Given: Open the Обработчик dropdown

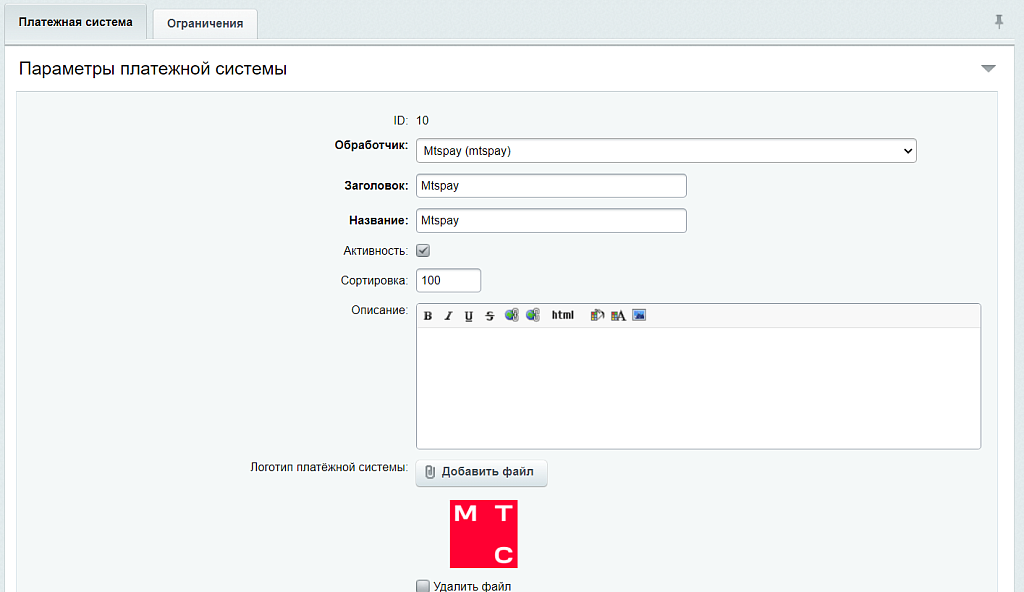Looking at the screenshot, I should tap(665, 151).
